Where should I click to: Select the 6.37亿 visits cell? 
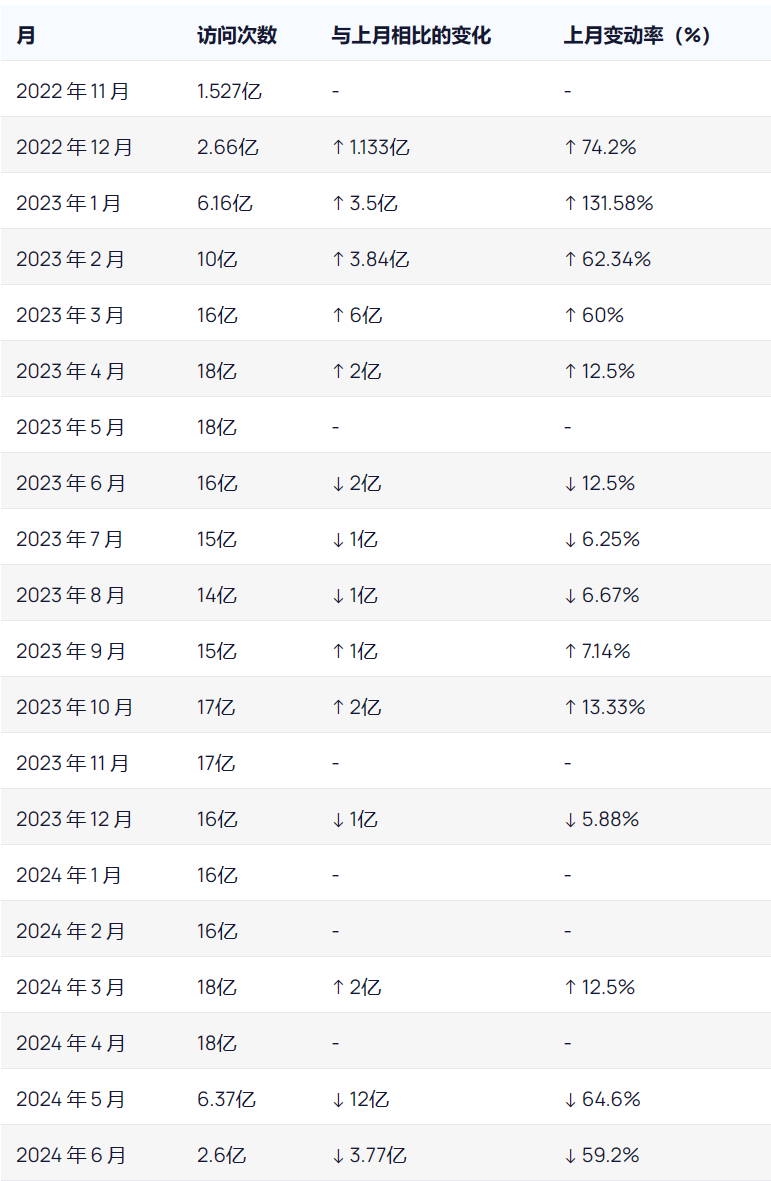226,1099
